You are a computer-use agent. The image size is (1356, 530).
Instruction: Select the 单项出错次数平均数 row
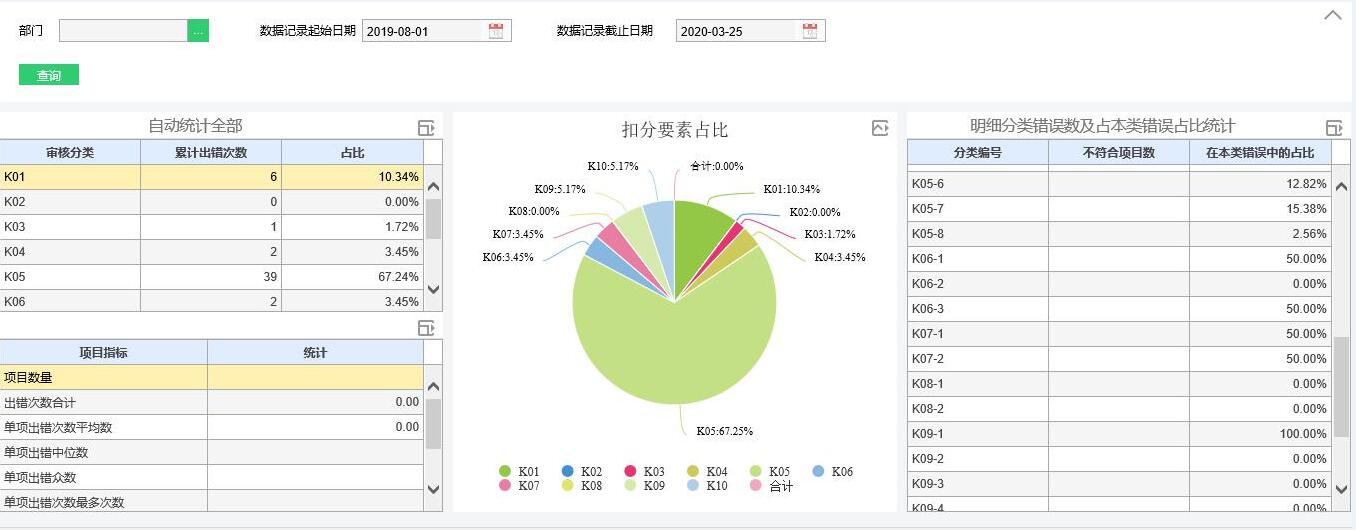pyautogui.click(x=211, y=427)
